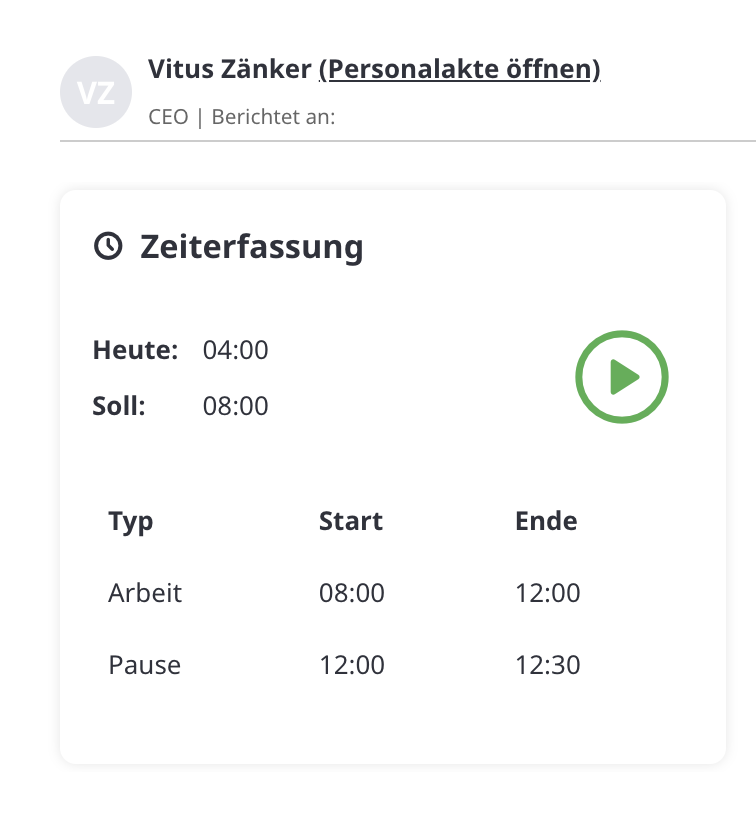Image resolution: width=756 pixels, height=824 pixels.
Task: Click the Typ column header
Action: tap(131, 521)
